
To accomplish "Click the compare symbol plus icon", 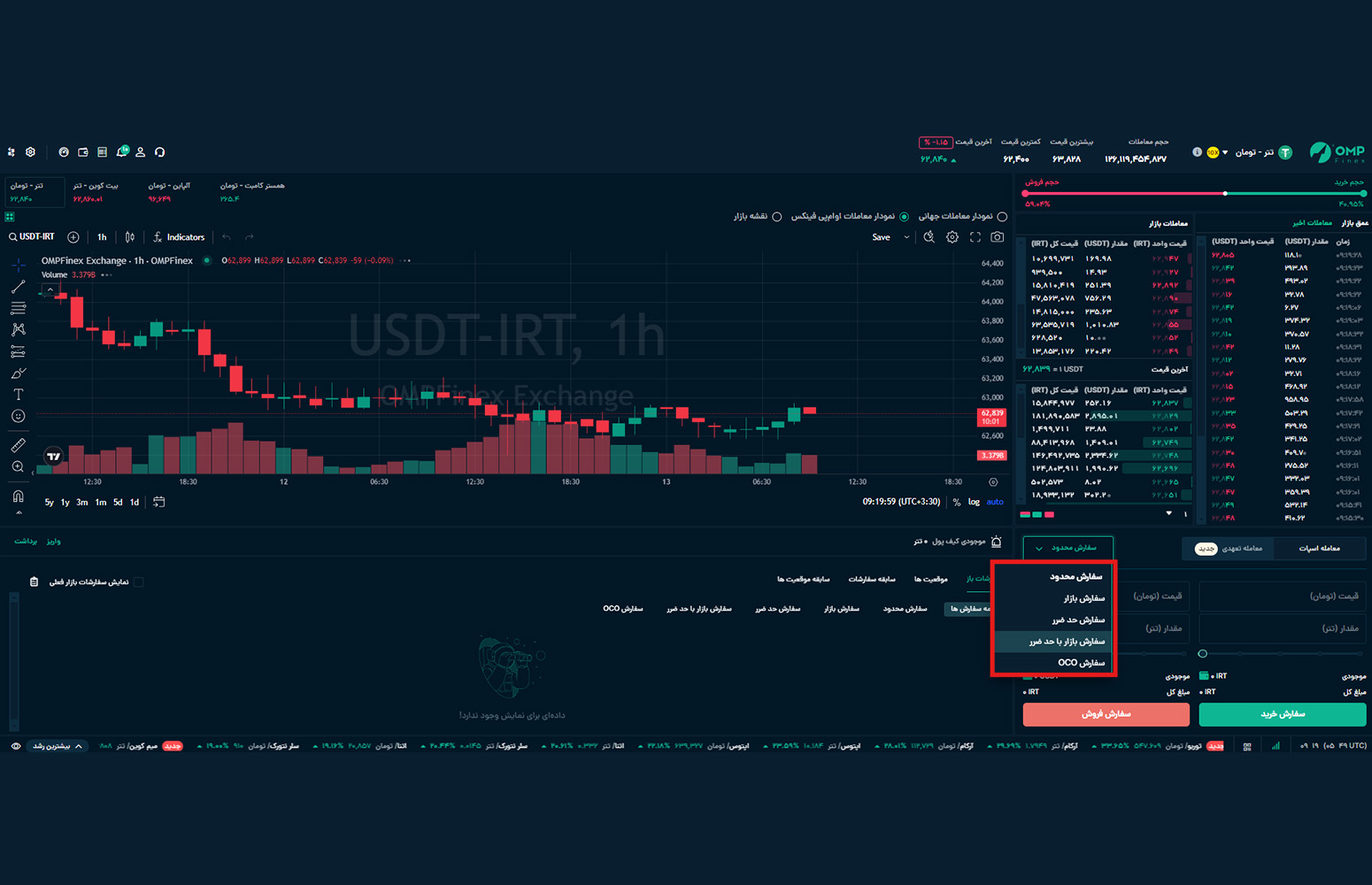I will 73,237.
